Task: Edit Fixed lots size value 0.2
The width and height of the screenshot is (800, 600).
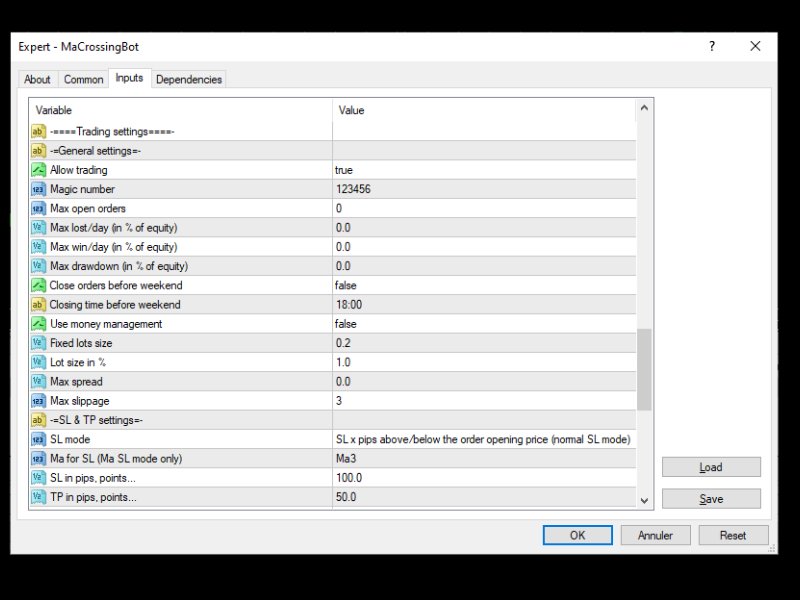Action: point(484,343)
